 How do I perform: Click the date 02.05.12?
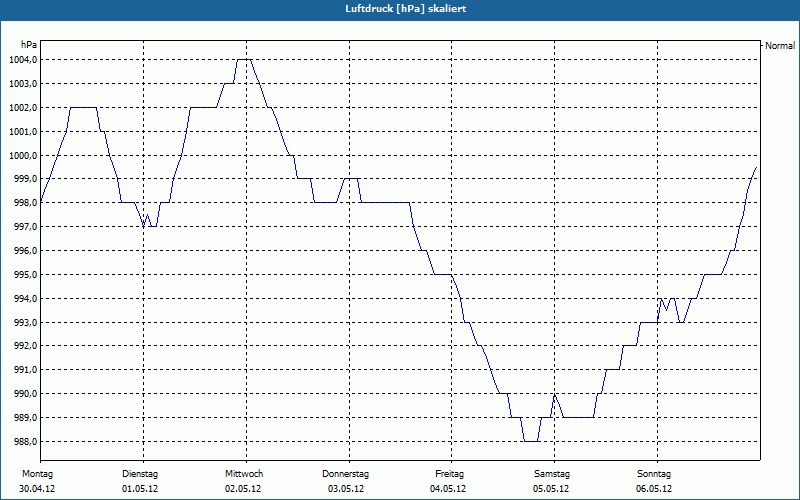pyautogui.click(x=243, y=489)
